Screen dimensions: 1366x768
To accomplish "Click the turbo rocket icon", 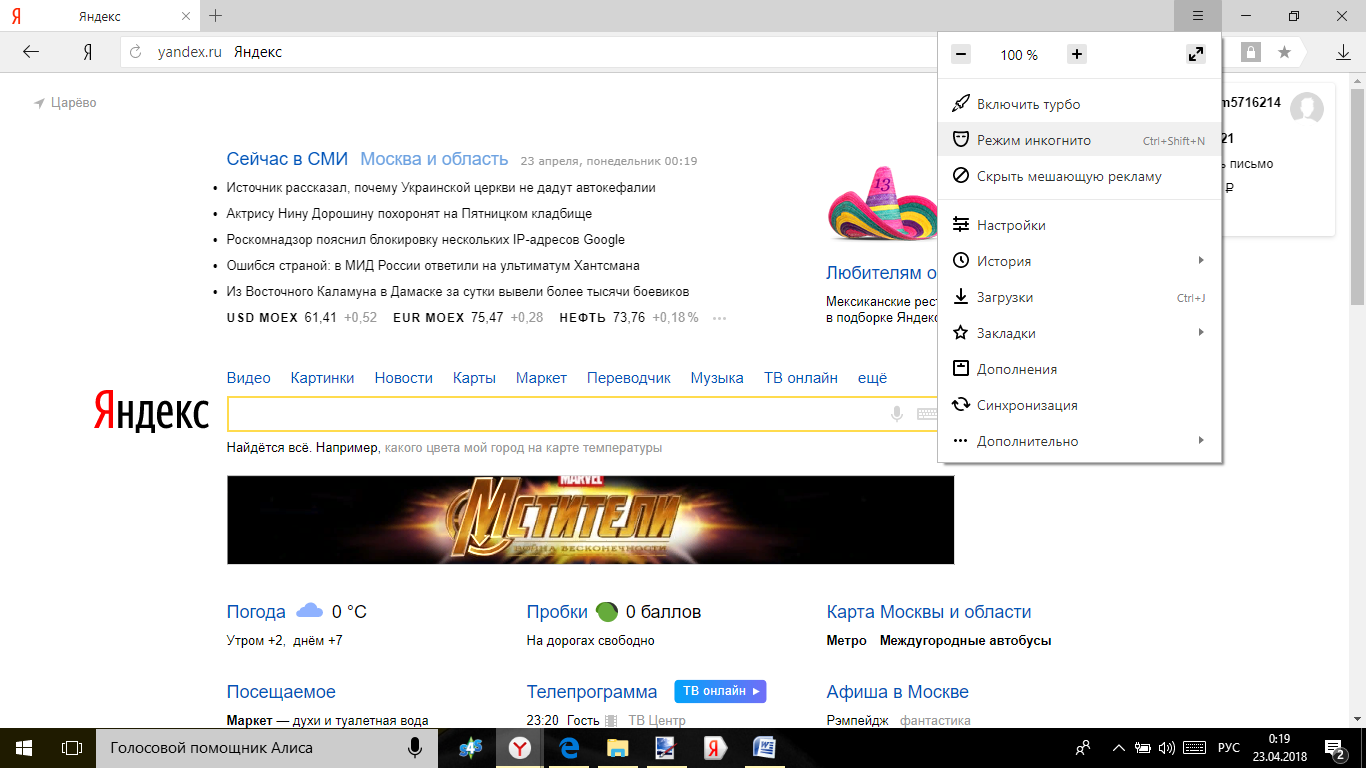I will pyautogui.click(x=961, y=104).
